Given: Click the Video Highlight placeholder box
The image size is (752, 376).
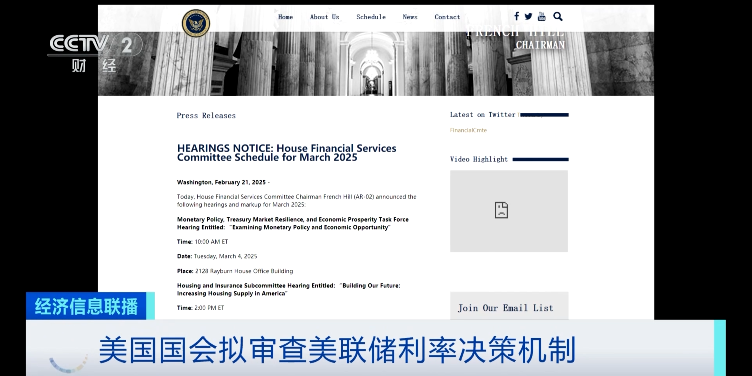Looking at the screenshot, I should [509, 211].
